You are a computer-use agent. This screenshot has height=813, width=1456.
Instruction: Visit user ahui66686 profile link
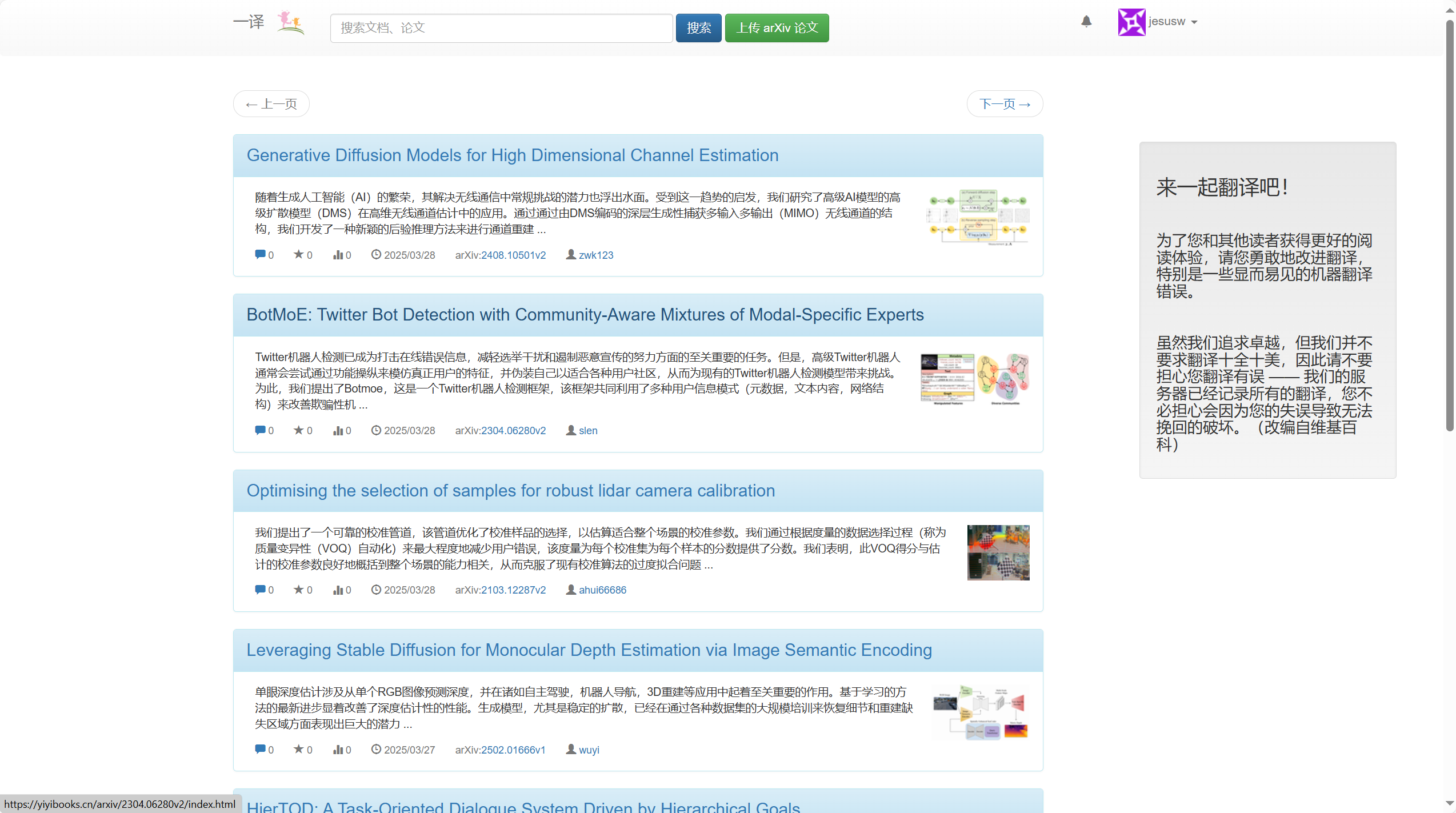(x=602, y=590)
